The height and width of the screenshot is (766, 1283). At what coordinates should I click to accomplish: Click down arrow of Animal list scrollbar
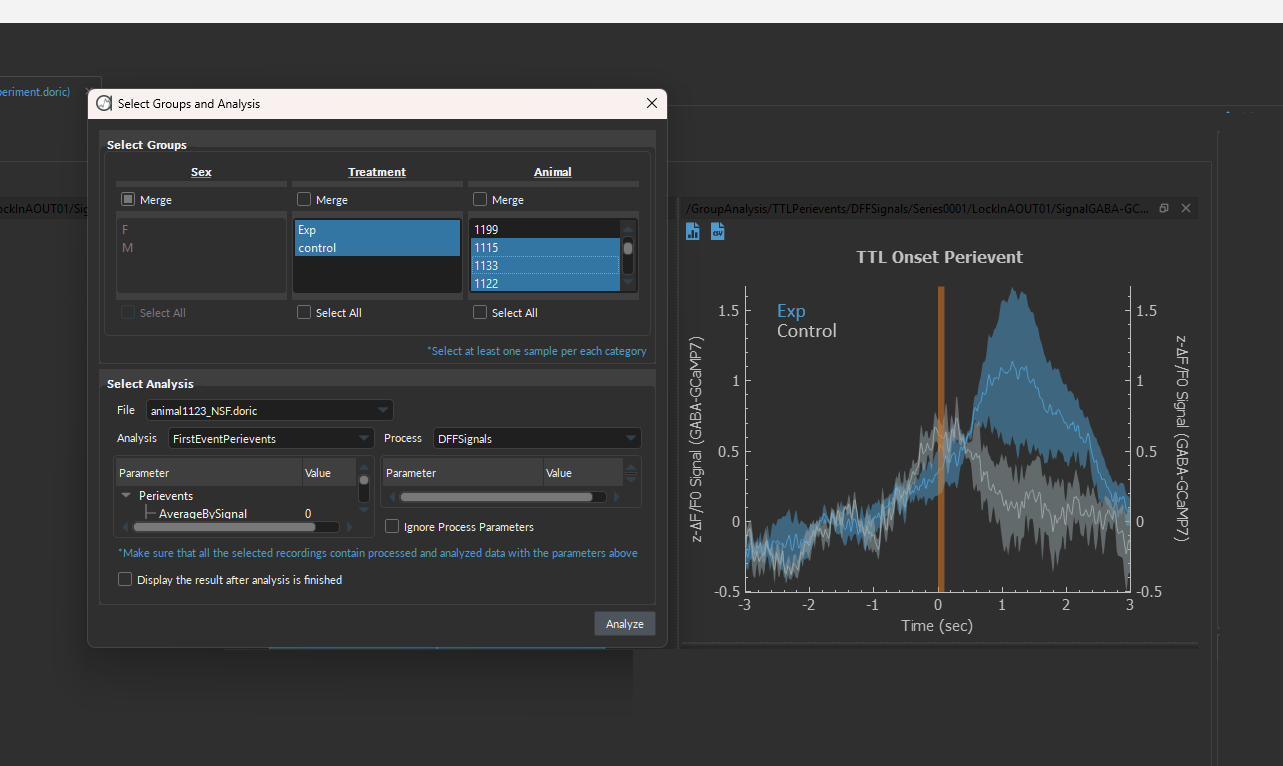pos(628,283)
